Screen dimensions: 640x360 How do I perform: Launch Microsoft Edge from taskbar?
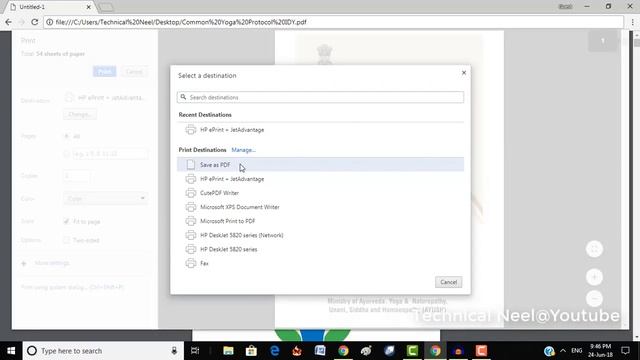[274, 351]
